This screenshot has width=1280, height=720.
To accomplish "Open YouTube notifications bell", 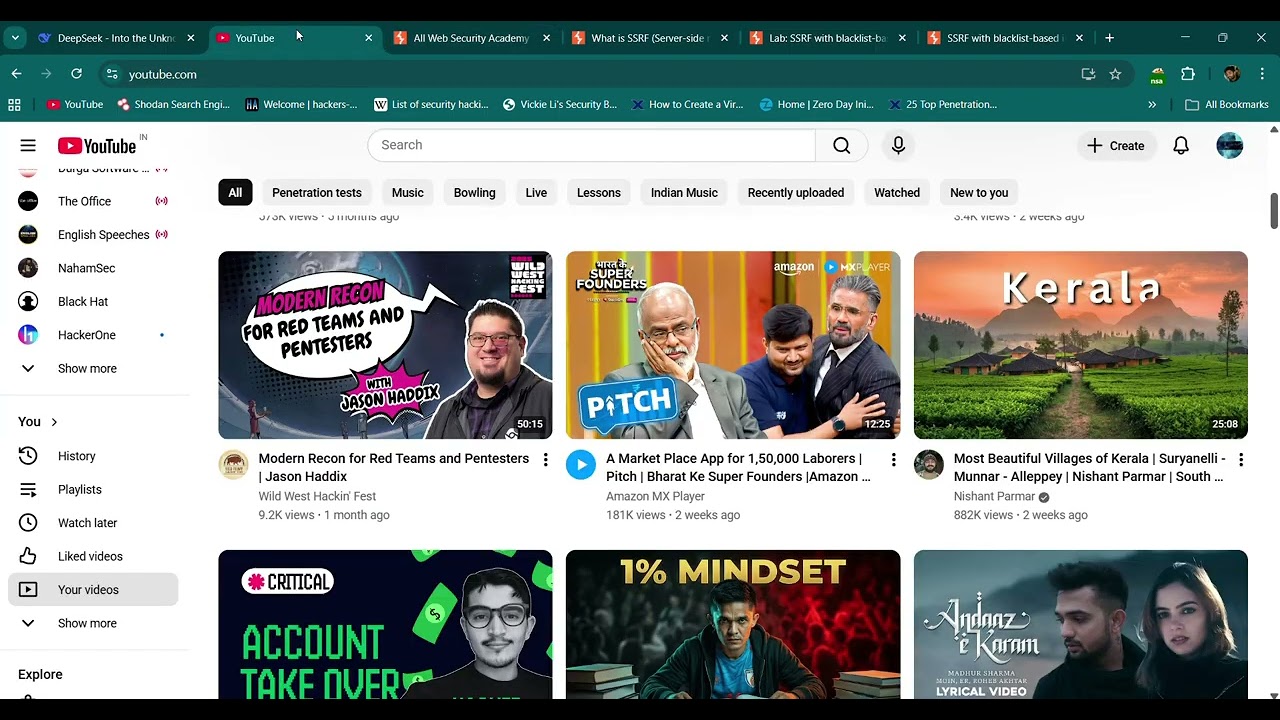I will (1181, 146).
